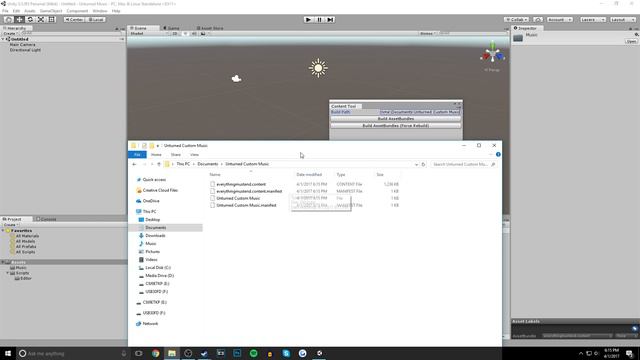Screen dimensions: 640x360
Task: Select the Music folder in Assets
Action: coord(21,268)
